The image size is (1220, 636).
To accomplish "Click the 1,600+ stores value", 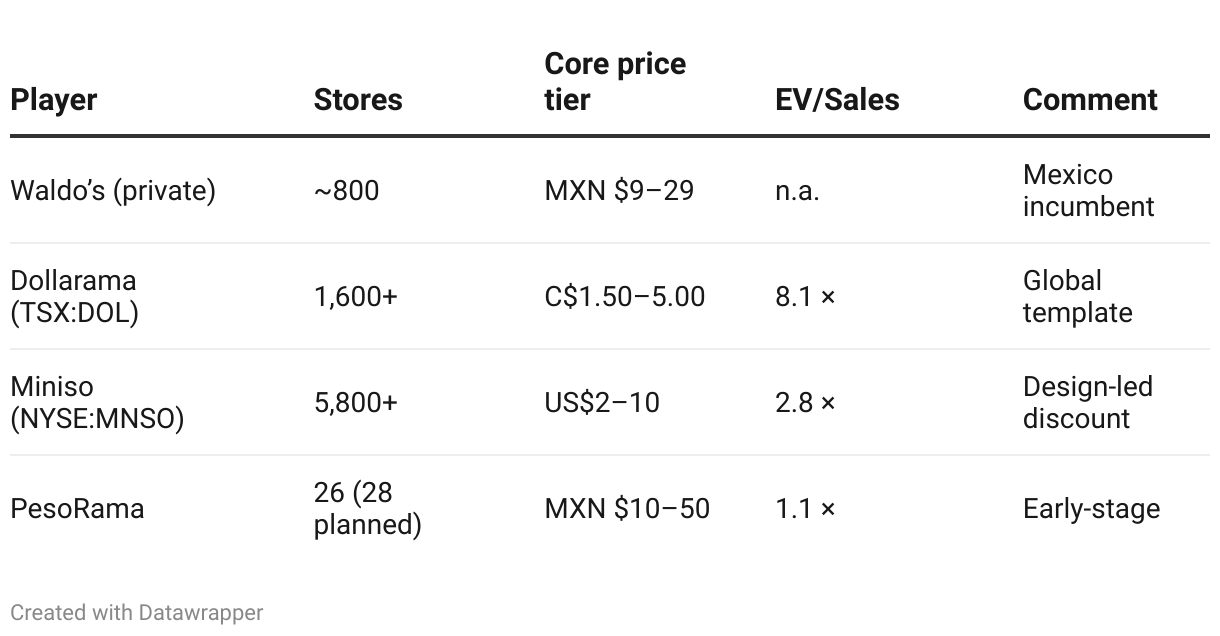I will click(356, 296).
